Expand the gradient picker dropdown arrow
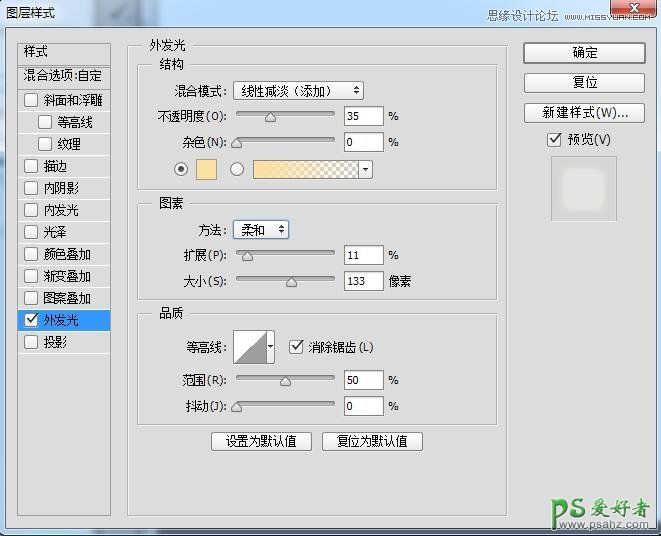Image resolution: width=661 pixels, height=536 pixels. click(366, 170)
